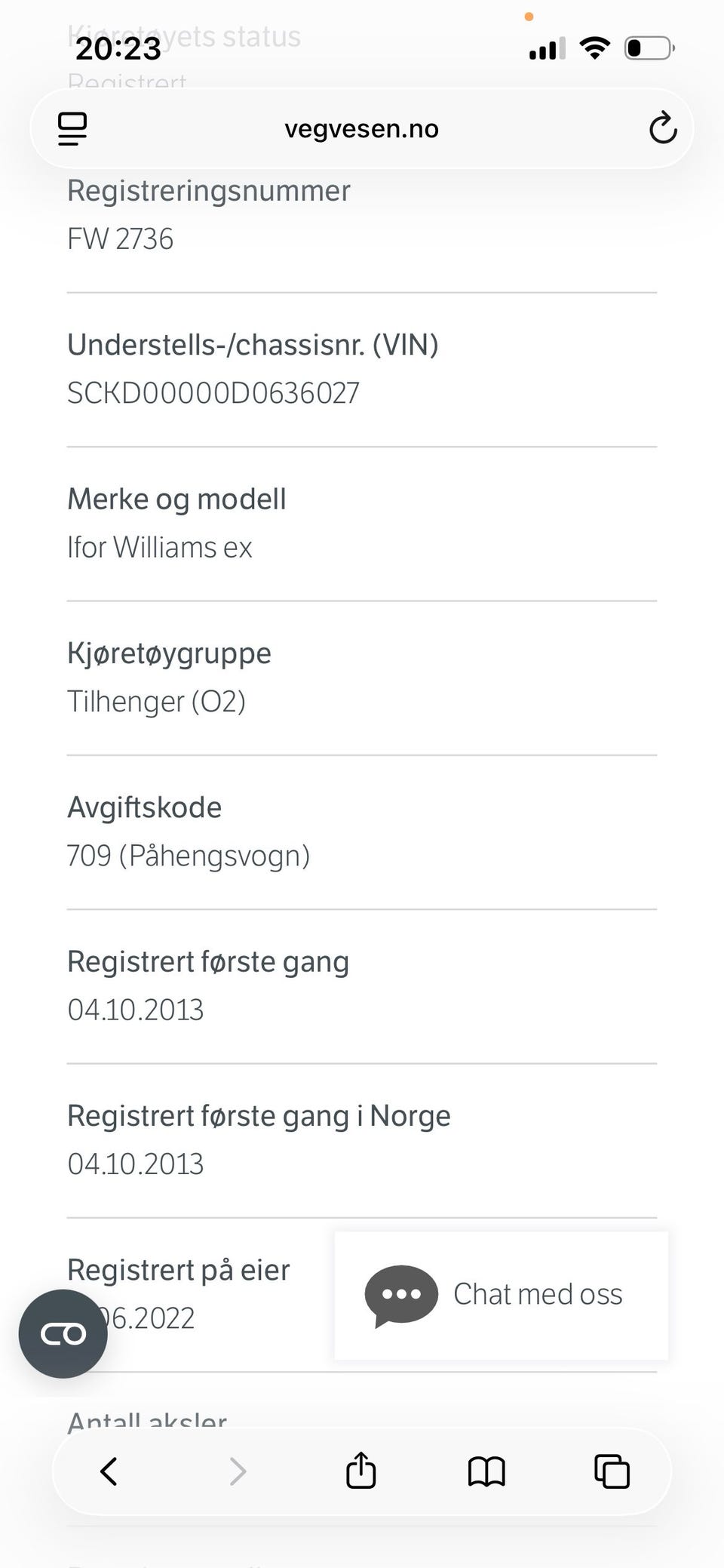This screenshot has height=1568, width=724.
Task: Tap the 709 (Påhengsvogn) tax code
Action: point(189,856)
